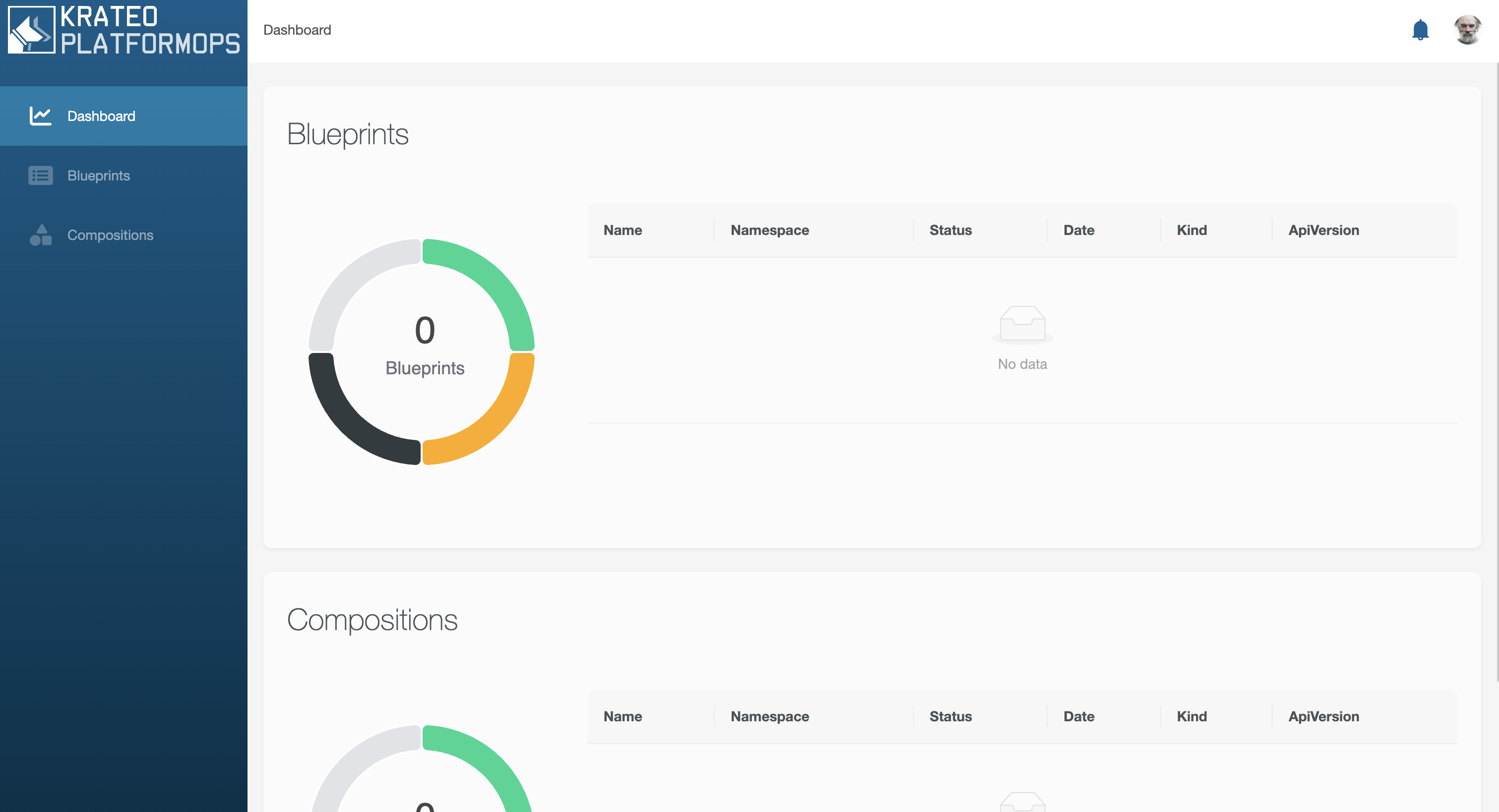Select the Dashboard sidebar menu item
The height and width of the screenshot is (812, 1499).
[101, 116]
